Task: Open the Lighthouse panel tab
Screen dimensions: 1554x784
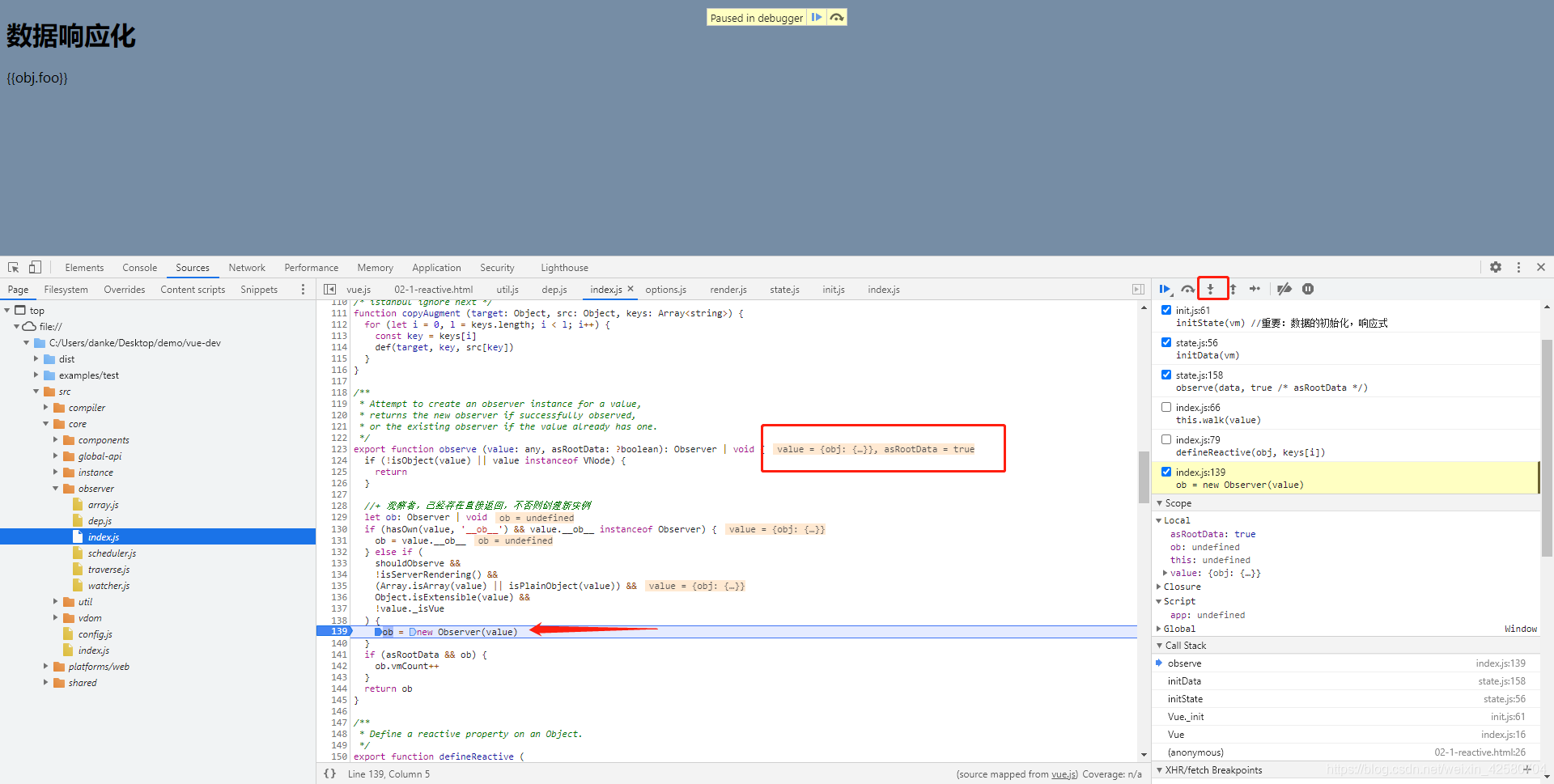Action: 564,268
